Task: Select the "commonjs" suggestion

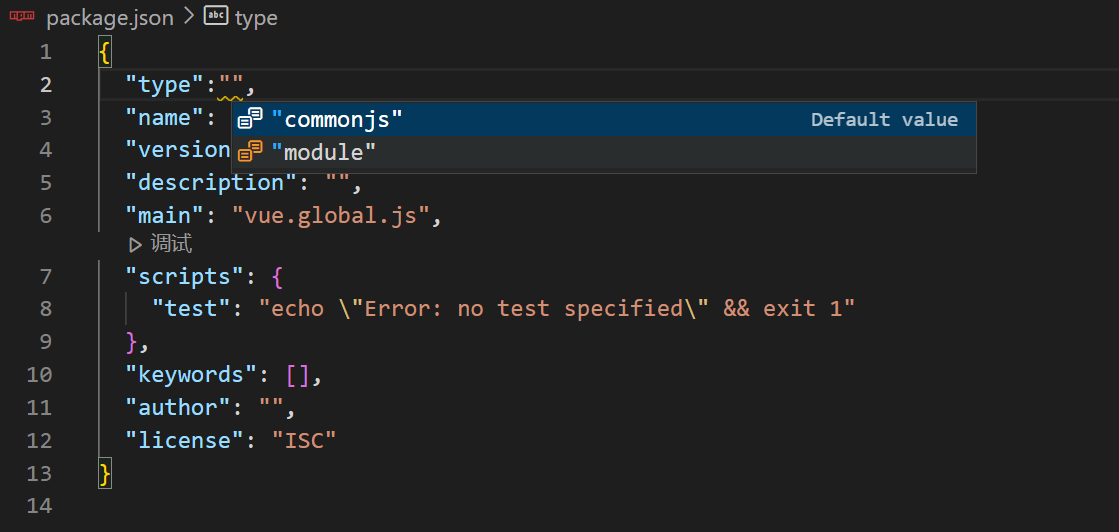Action: pyautogui.click(x=603, y=119)
